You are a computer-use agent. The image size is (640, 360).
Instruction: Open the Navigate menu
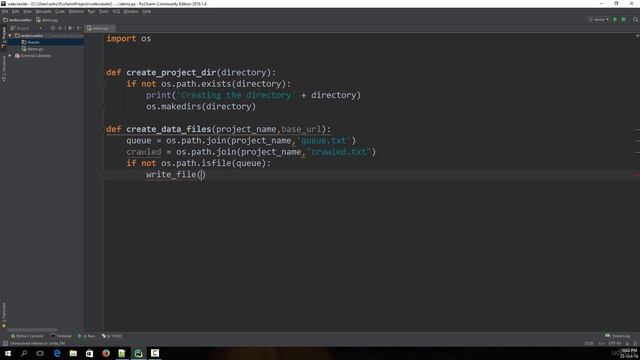point(43,11)
